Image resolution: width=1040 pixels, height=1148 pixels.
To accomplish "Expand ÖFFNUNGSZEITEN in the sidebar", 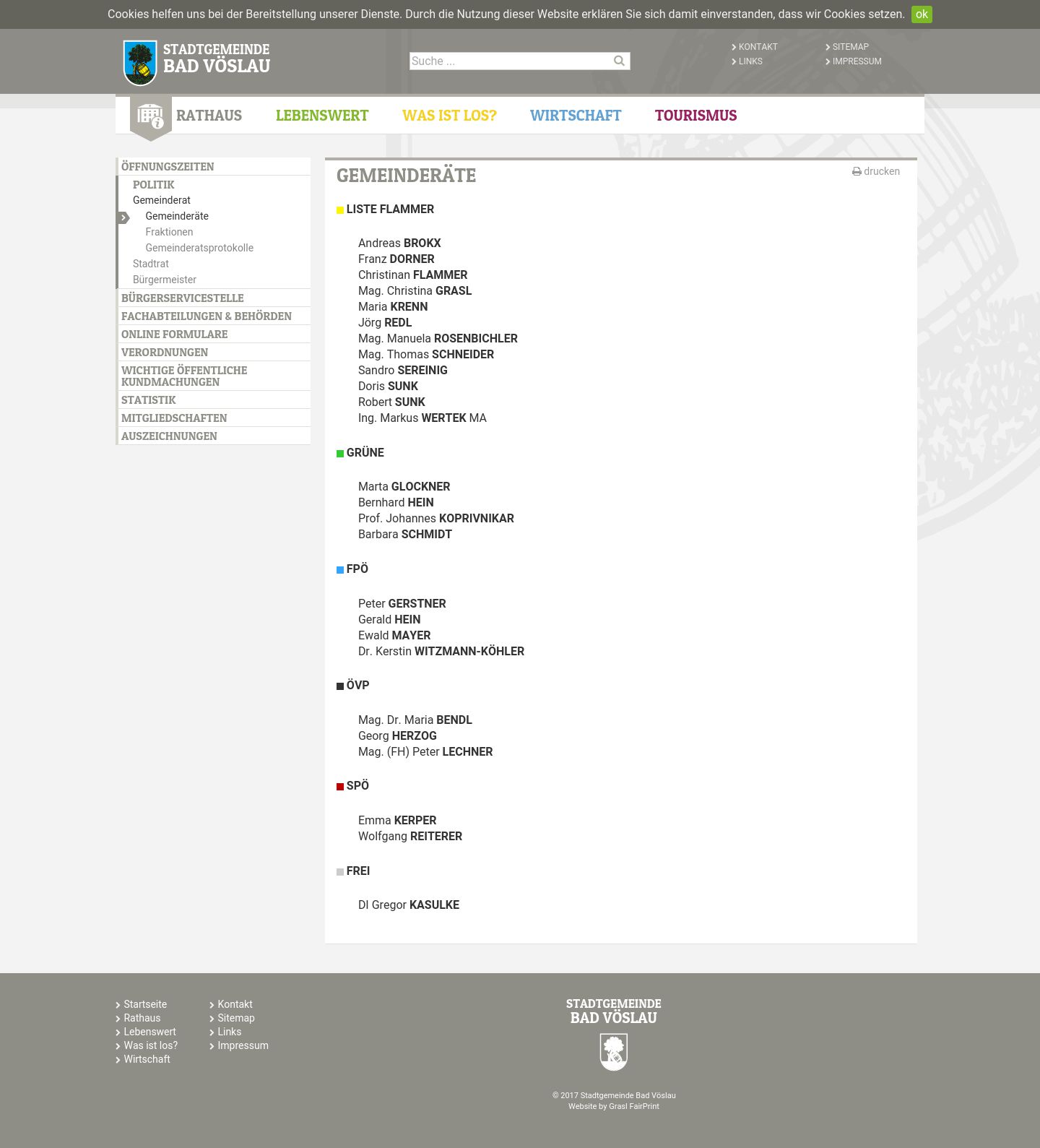I will click(x=168, y=167).
